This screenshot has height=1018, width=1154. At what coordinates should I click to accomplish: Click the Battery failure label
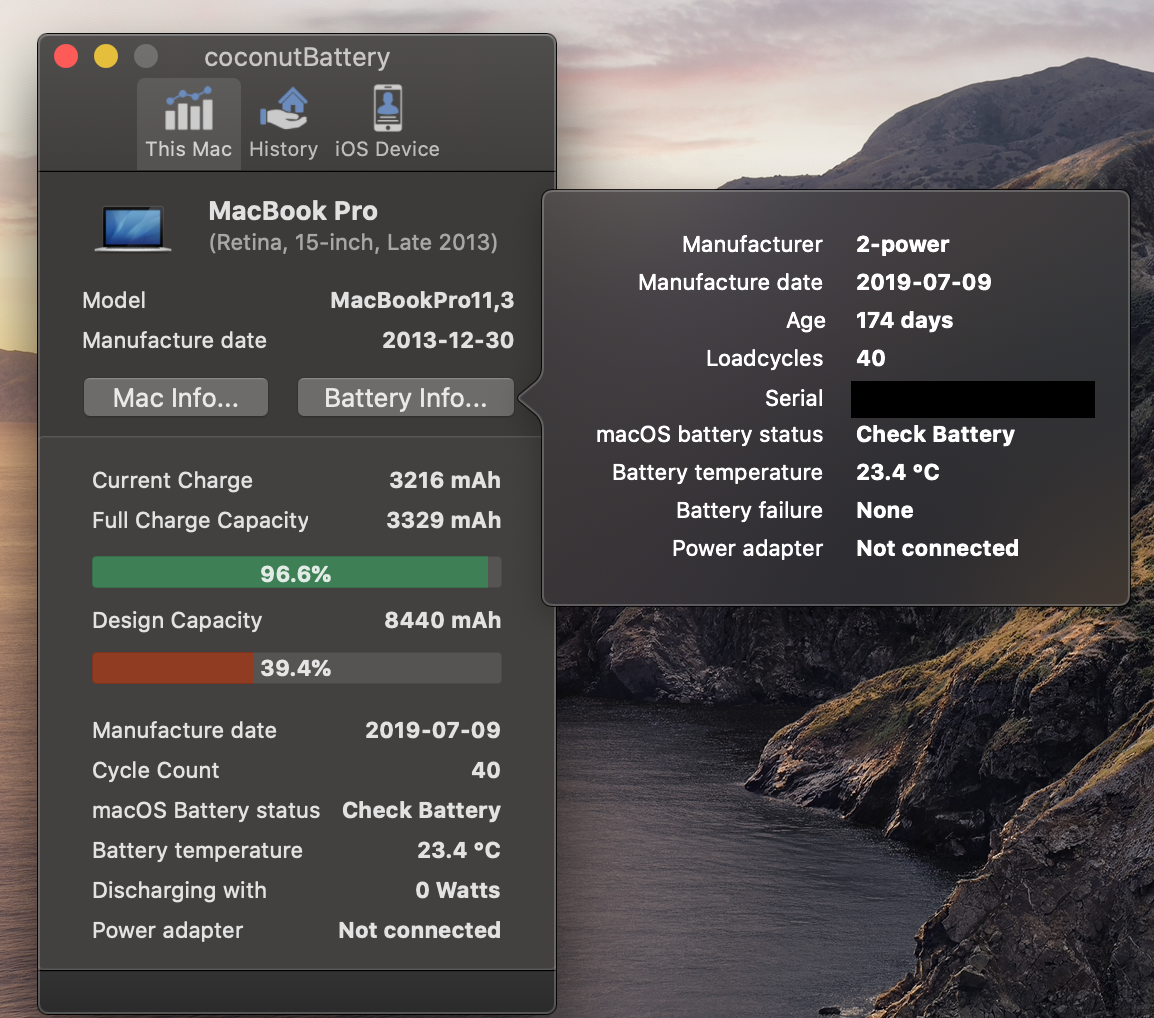point(749,510)
